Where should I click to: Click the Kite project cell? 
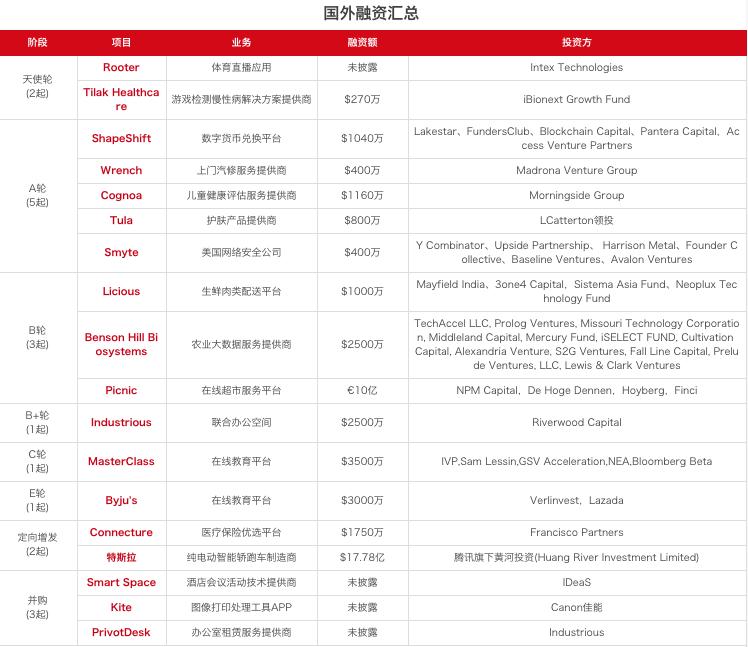coord(121,607)
